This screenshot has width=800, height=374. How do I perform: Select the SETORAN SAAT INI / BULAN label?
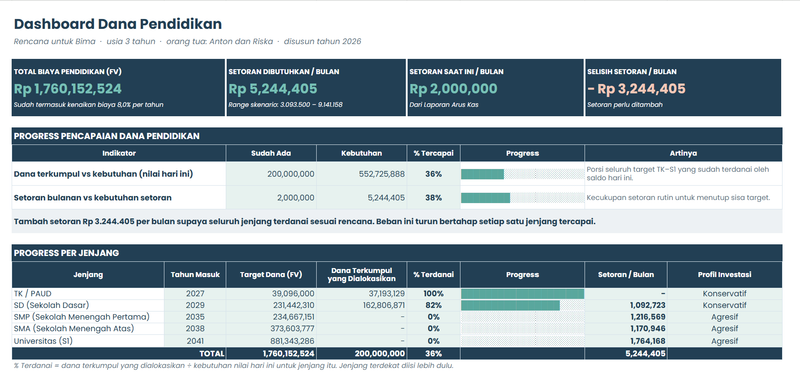tap(456, 71)
